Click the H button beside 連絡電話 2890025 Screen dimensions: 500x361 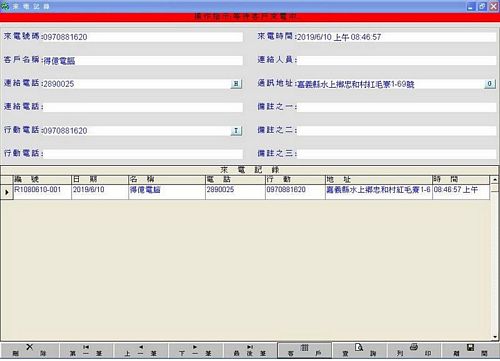pyautogui.click(x=236, y=84)
